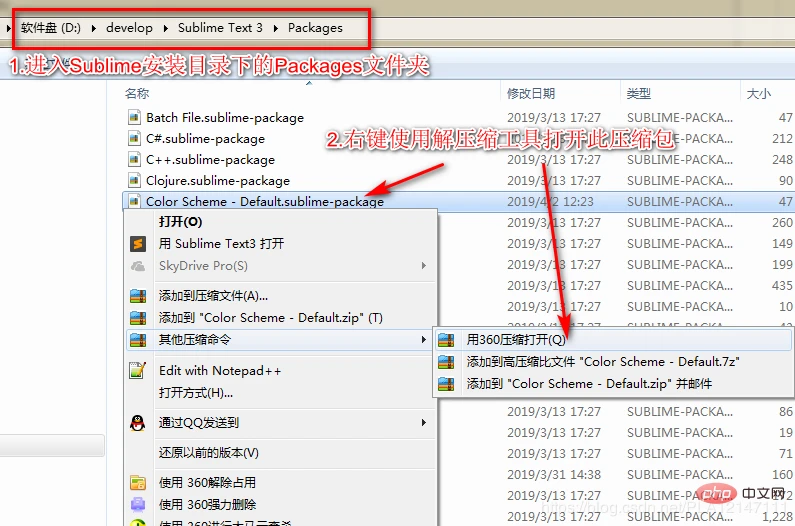Select 添加到压缩文件(A)... menu entry
This screenshot has width=795, height=526.
213,296
